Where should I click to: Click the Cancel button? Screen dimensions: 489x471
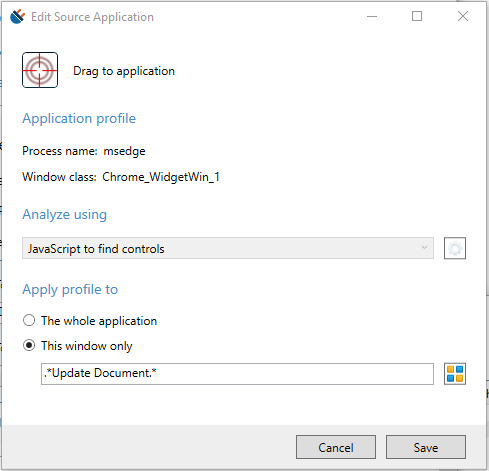[336, 447]
